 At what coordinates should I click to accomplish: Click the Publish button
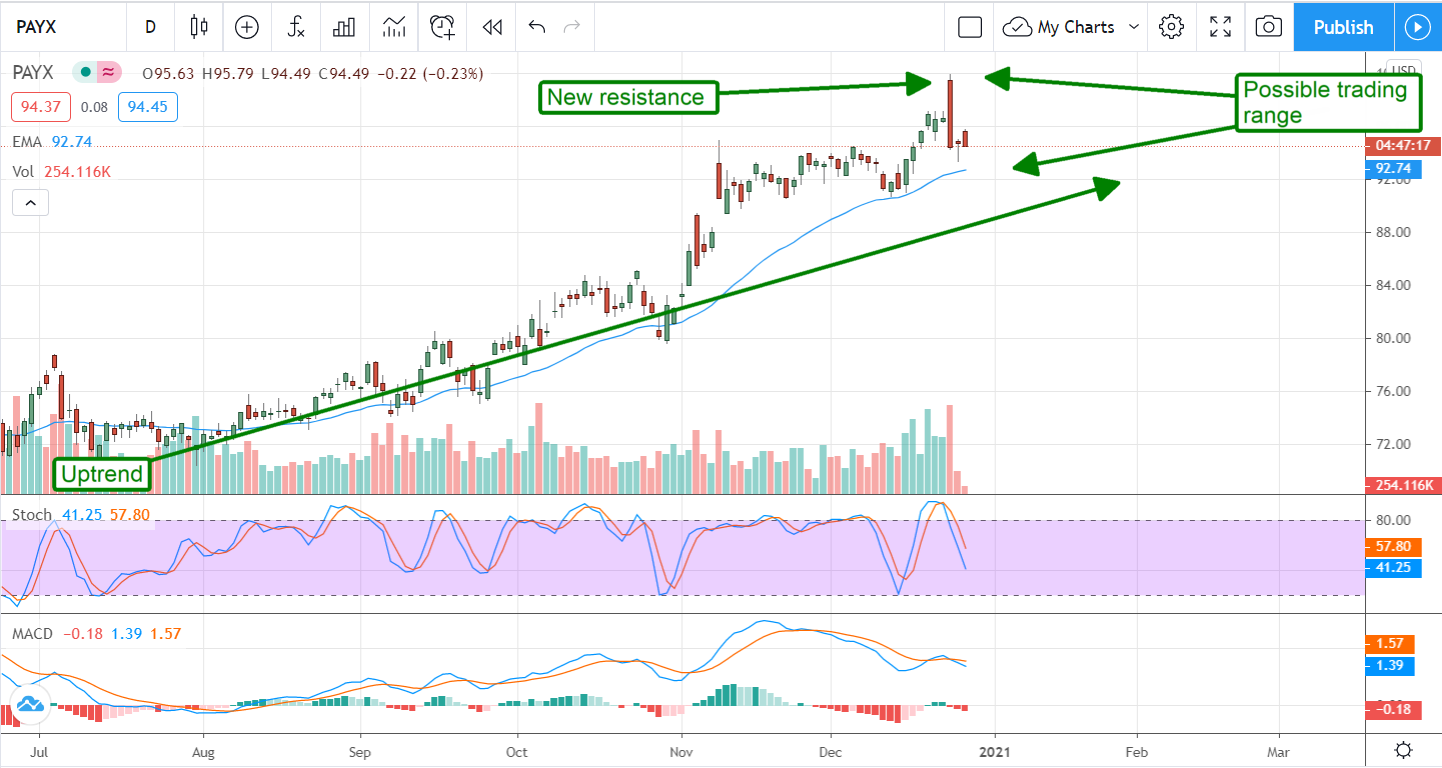coord(1343,27)
